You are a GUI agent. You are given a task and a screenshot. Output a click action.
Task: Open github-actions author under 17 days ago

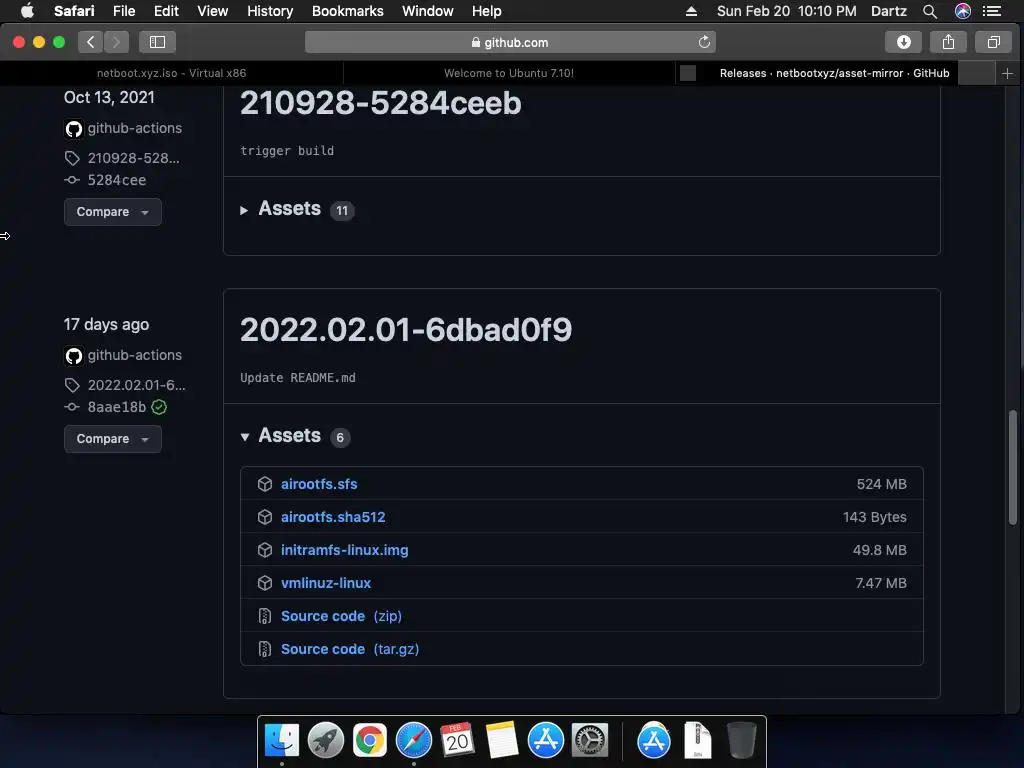pyautogui.click(x=135, y=355)
